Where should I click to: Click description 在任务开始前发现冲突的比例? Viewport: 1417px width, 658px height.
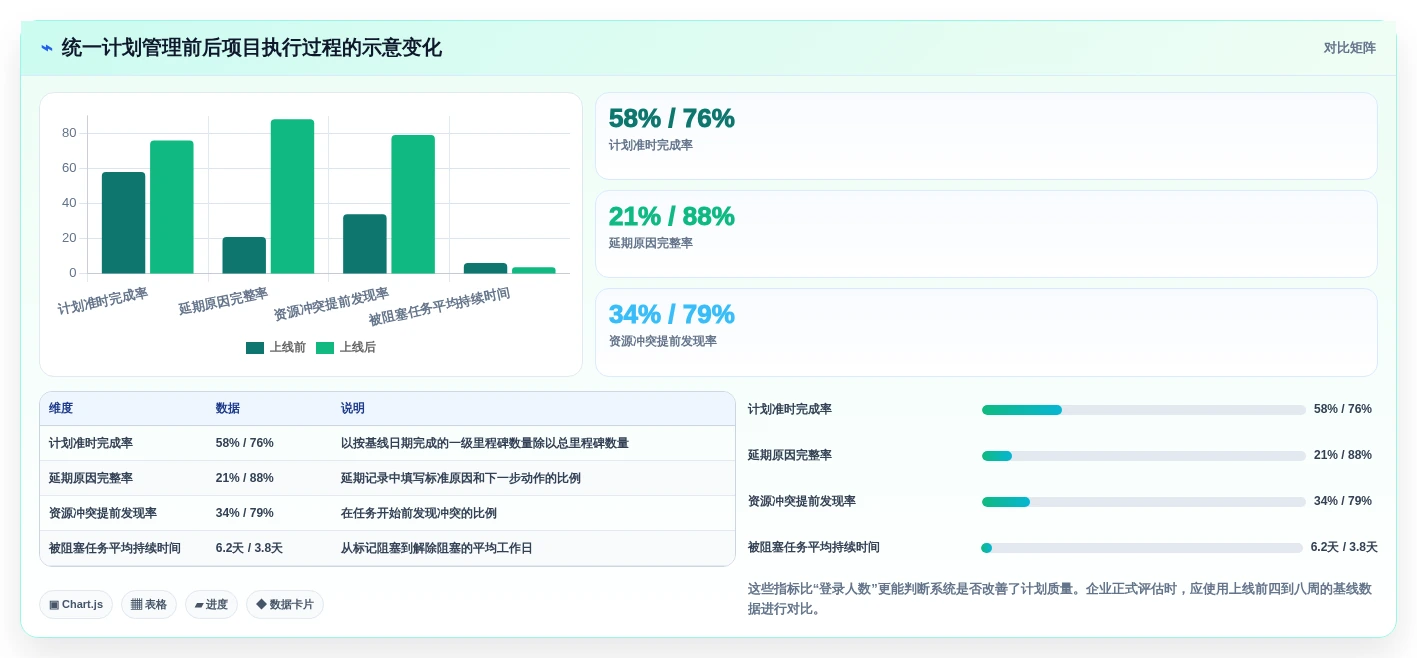click(419, 513)
